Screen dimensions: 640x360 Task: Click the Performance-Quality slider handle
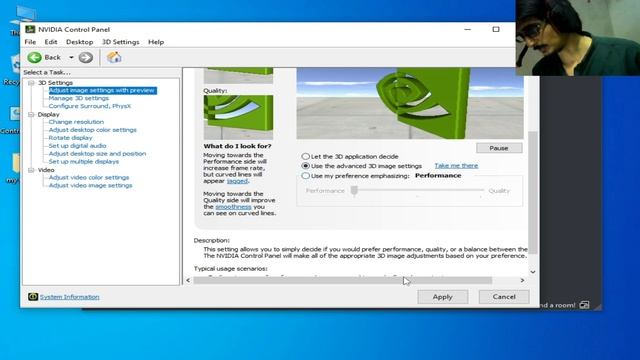point(354,190)
